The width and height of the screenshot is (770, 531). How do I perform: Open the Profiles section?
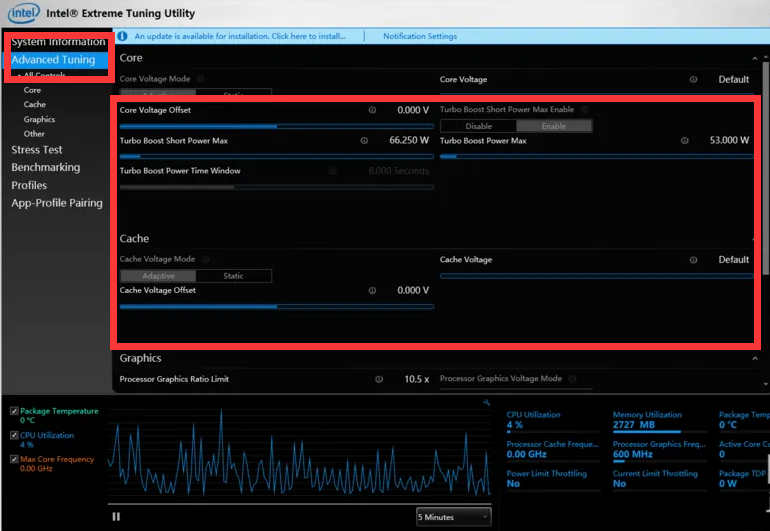(29, 185)
